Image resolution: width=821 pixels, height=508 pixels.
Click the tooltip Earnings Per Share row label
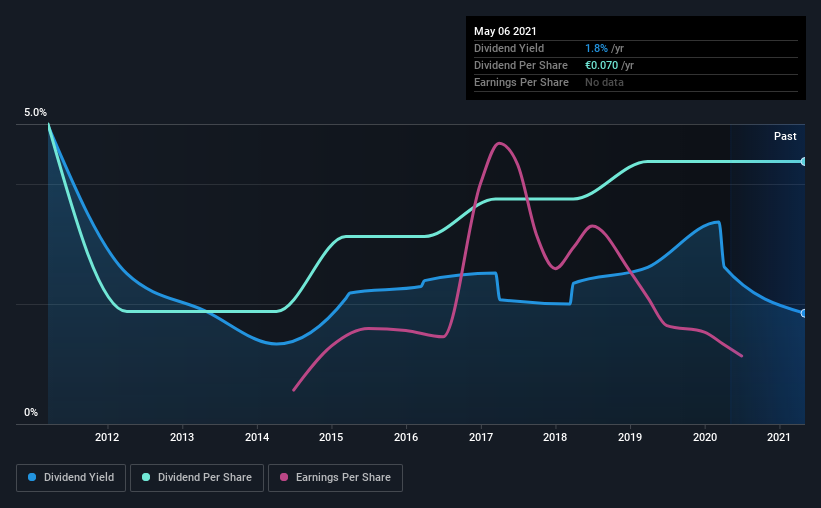(521, 82)
